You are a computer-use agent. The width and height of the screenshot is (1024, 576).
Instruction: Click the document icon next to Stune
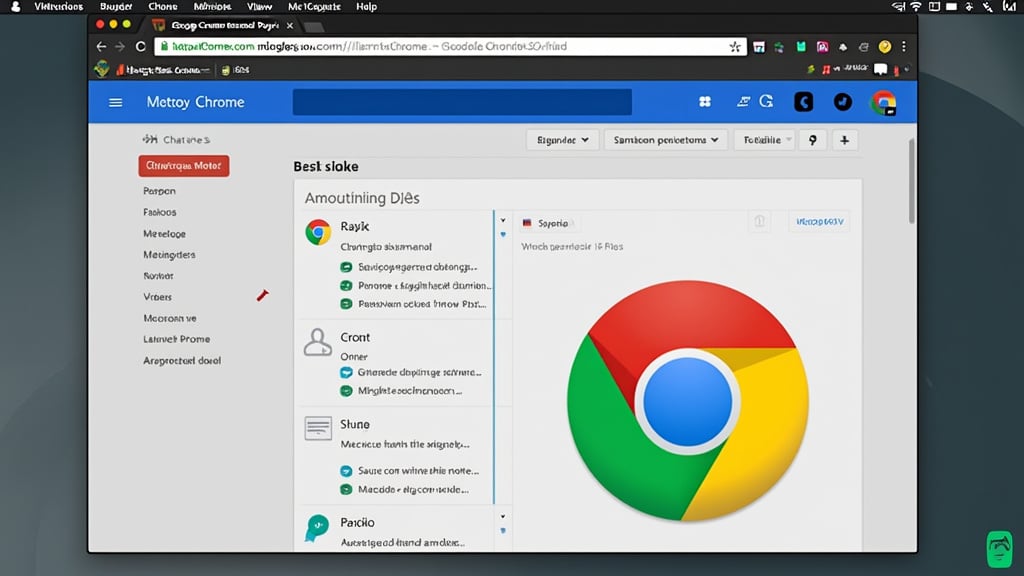coord(318,428)
